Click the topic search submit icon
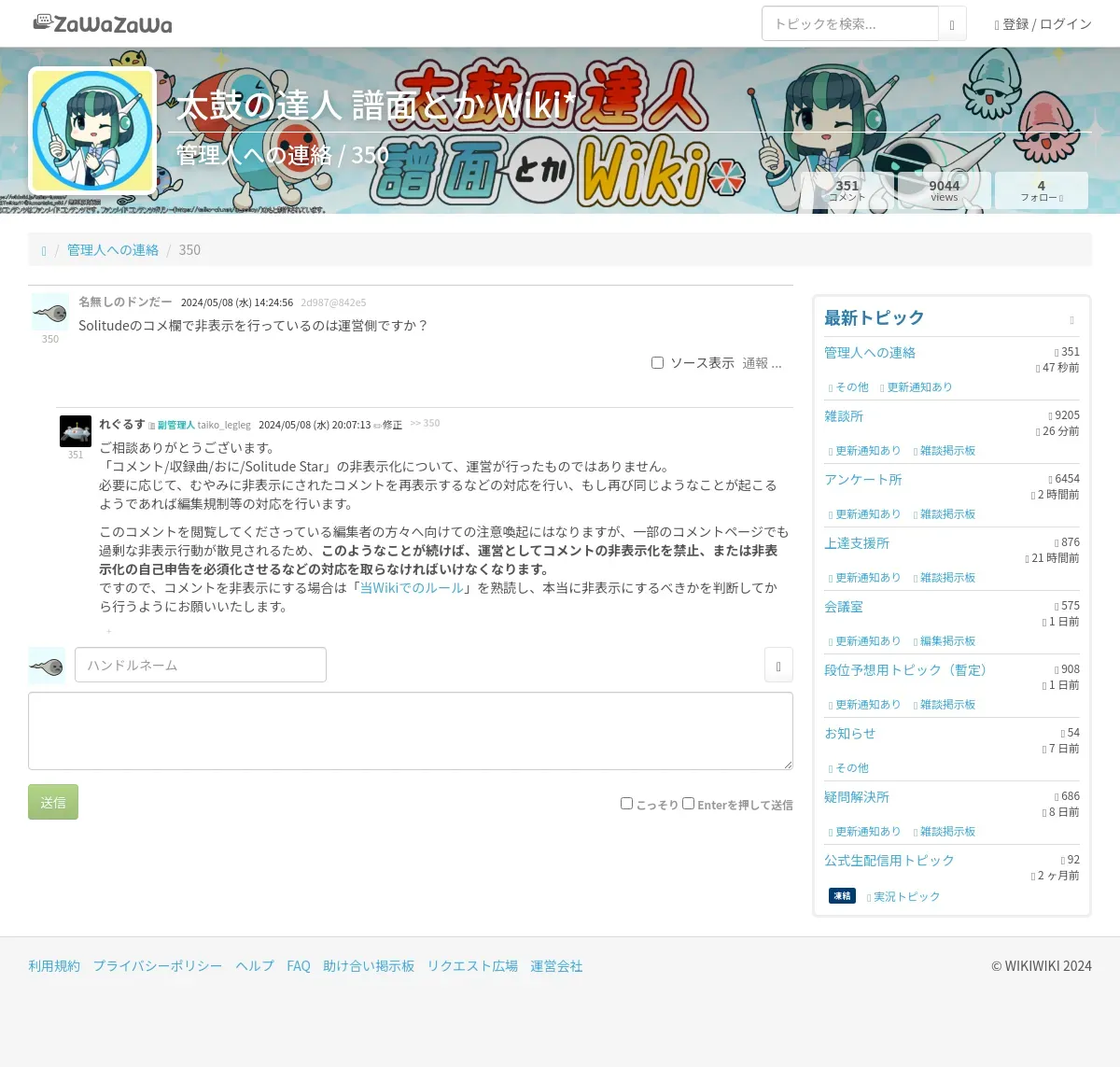The height and width of the screenshot is (1067, 1120). tap(952, 24)
